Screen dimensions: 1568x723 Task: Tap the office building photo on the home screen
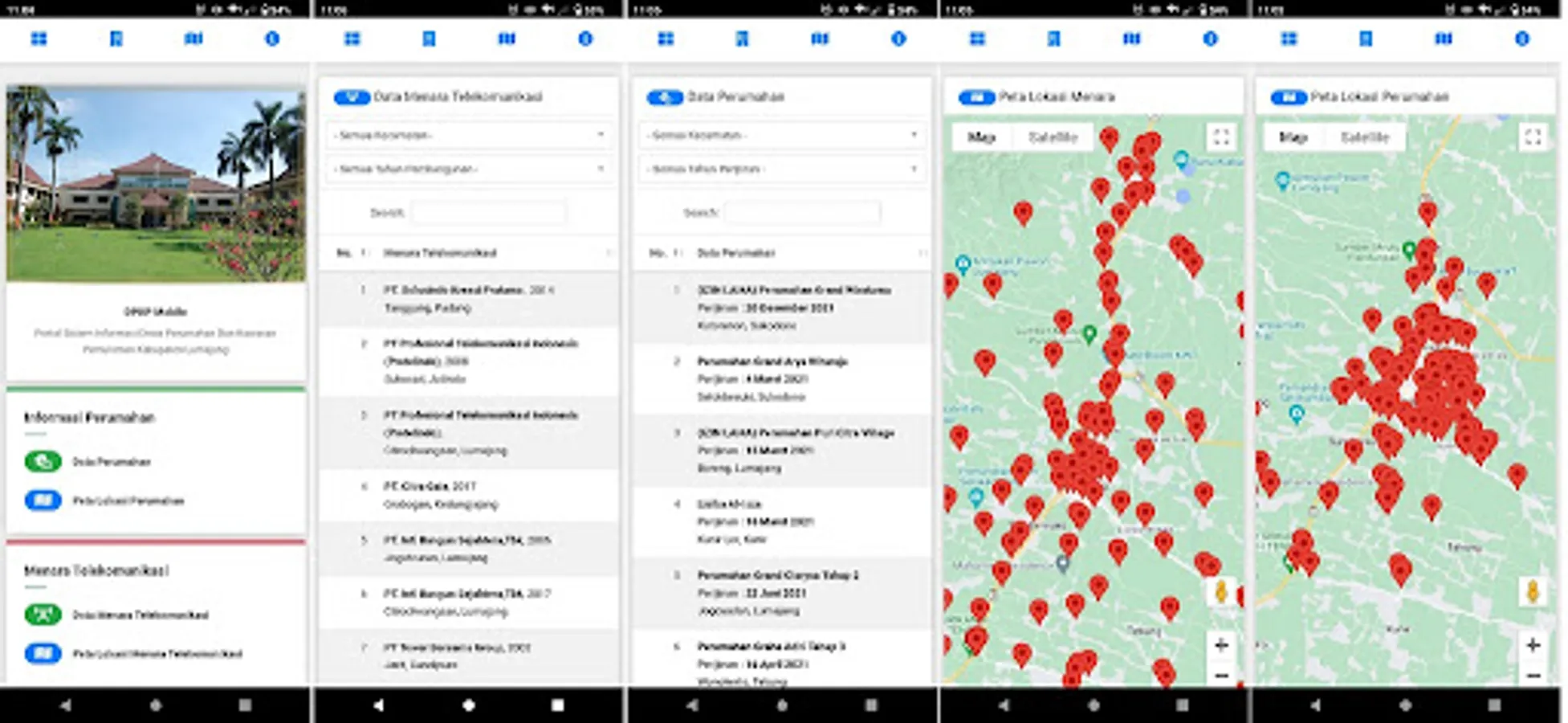156,184
